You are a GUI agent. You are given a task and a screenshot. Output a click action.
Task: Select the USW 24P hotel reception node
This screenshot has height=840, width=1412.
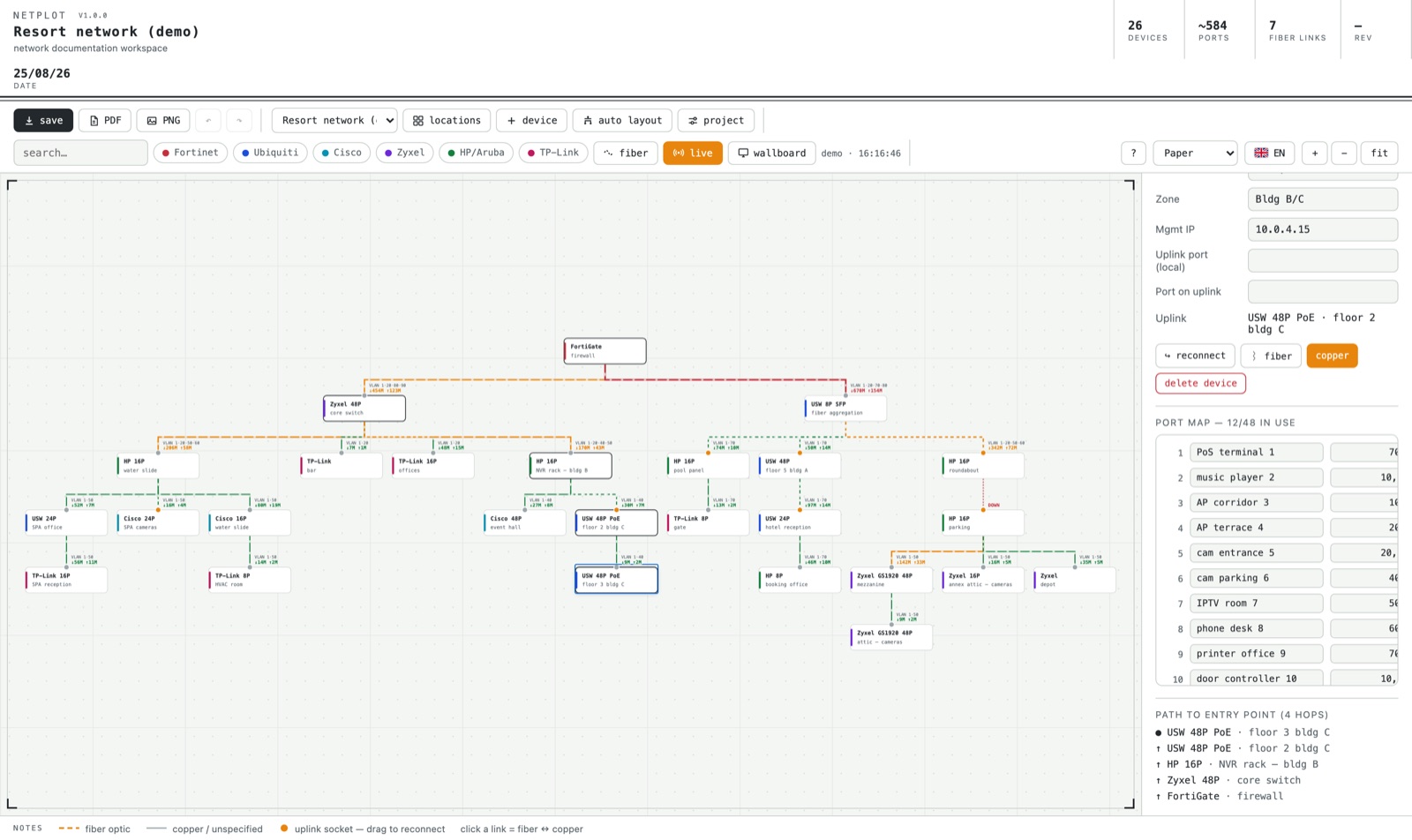click(800, 522)
